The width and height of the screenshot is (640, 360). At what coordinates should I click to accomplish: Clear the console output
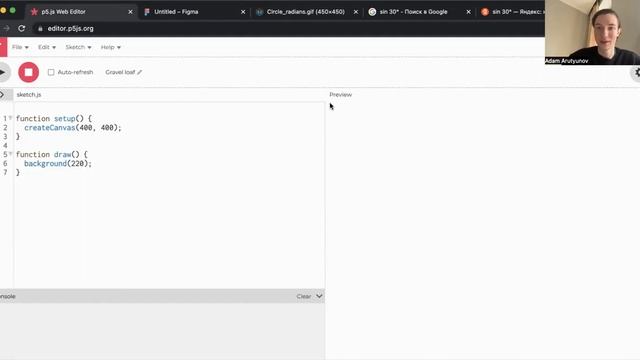(304, 296)
